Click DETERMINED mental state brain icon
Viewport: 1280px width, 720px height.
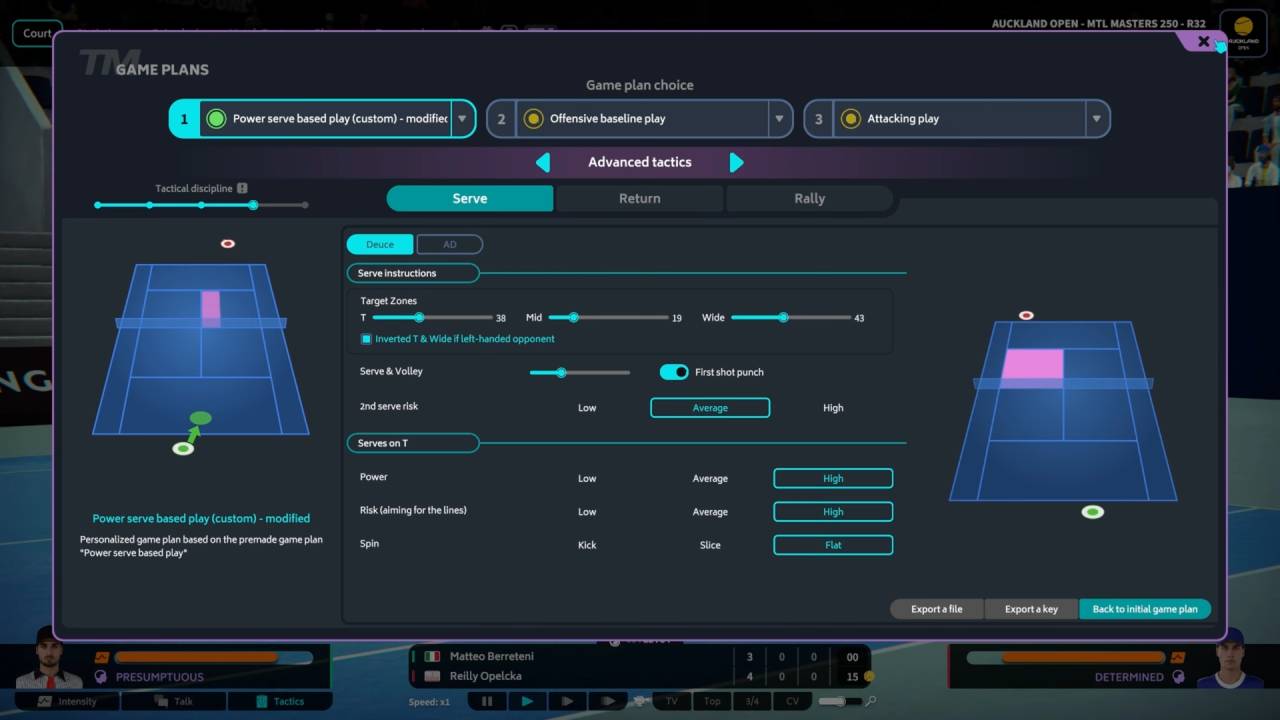click(1178, 677)
